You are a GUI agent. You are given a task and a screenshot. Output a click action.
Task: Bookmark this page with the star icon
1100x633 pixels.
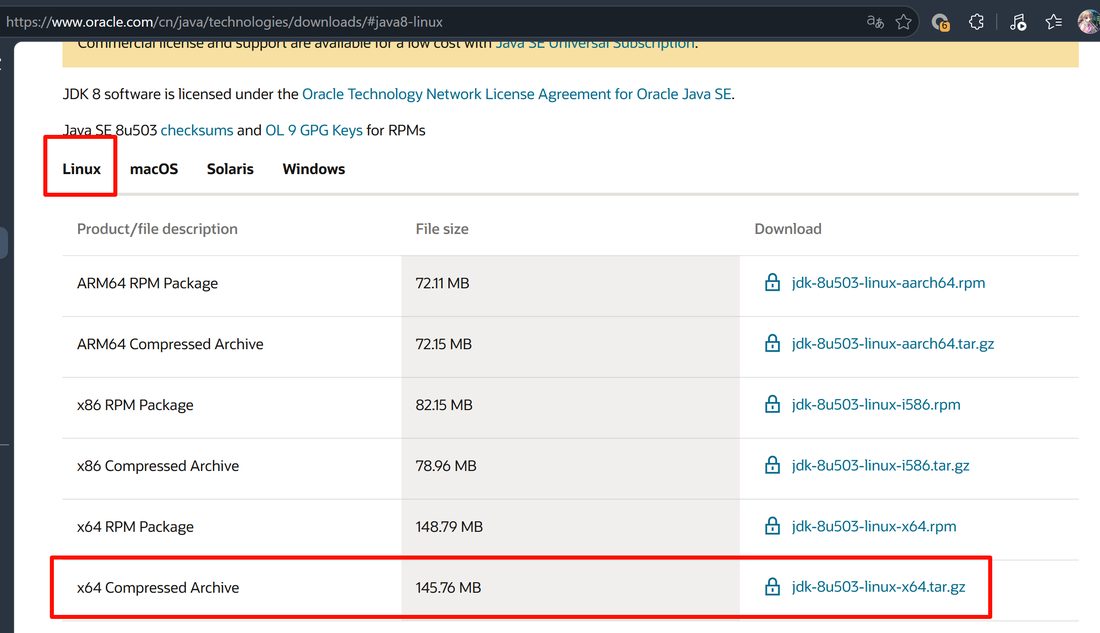coord(904,22)
